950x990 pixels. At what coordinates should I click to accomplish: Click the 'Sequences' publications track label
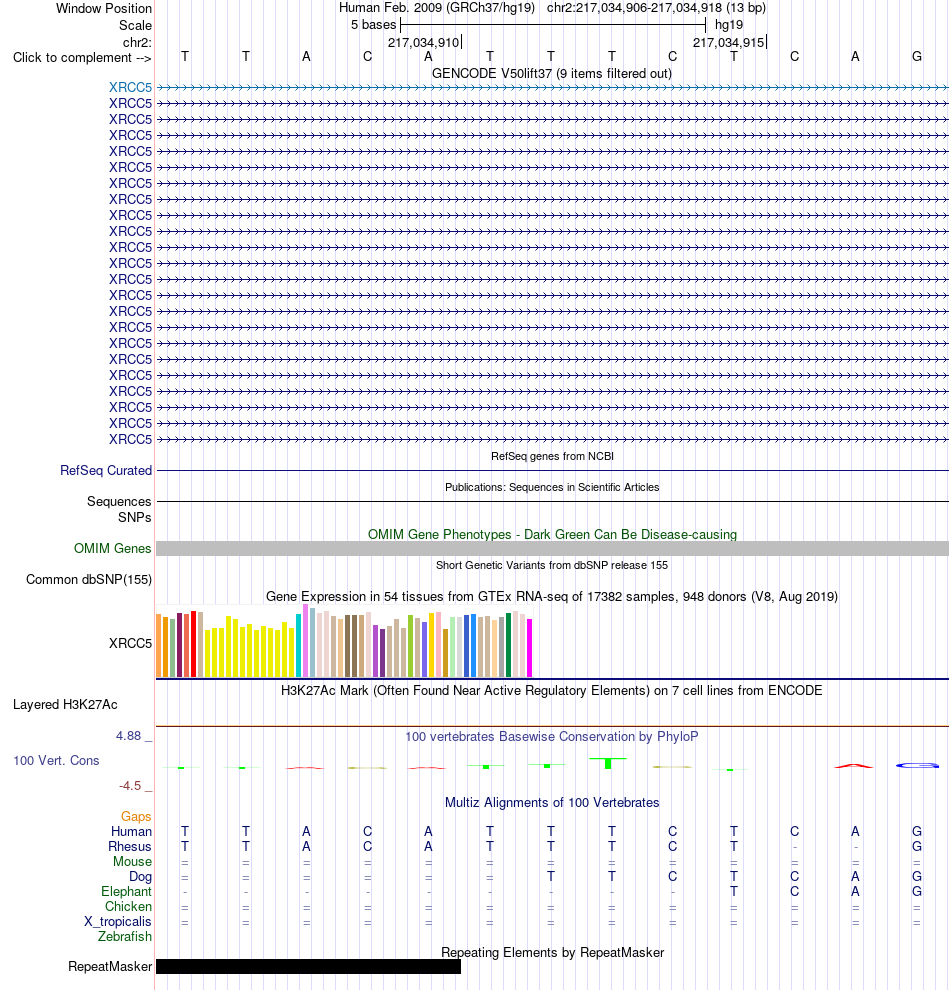(x=119, y=501)
